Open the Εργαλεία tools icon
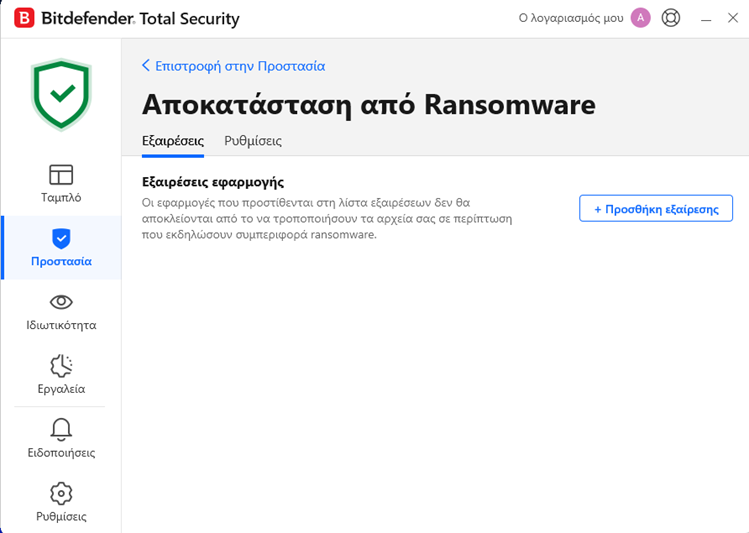Image resolution: width=749 pixels, height=533 pixels. point(61,365)
